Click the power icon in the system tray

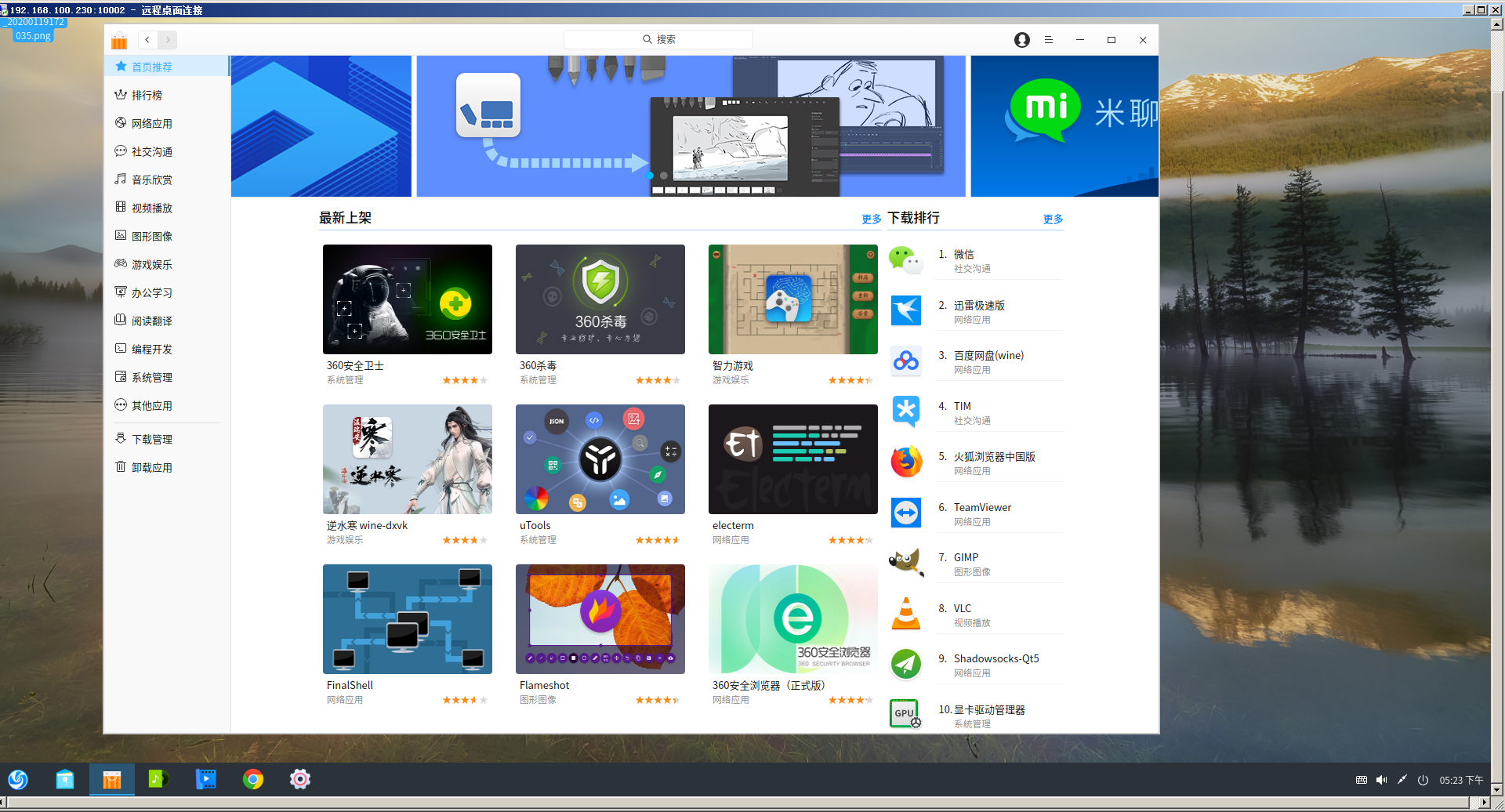click(x=1423, y=779)
